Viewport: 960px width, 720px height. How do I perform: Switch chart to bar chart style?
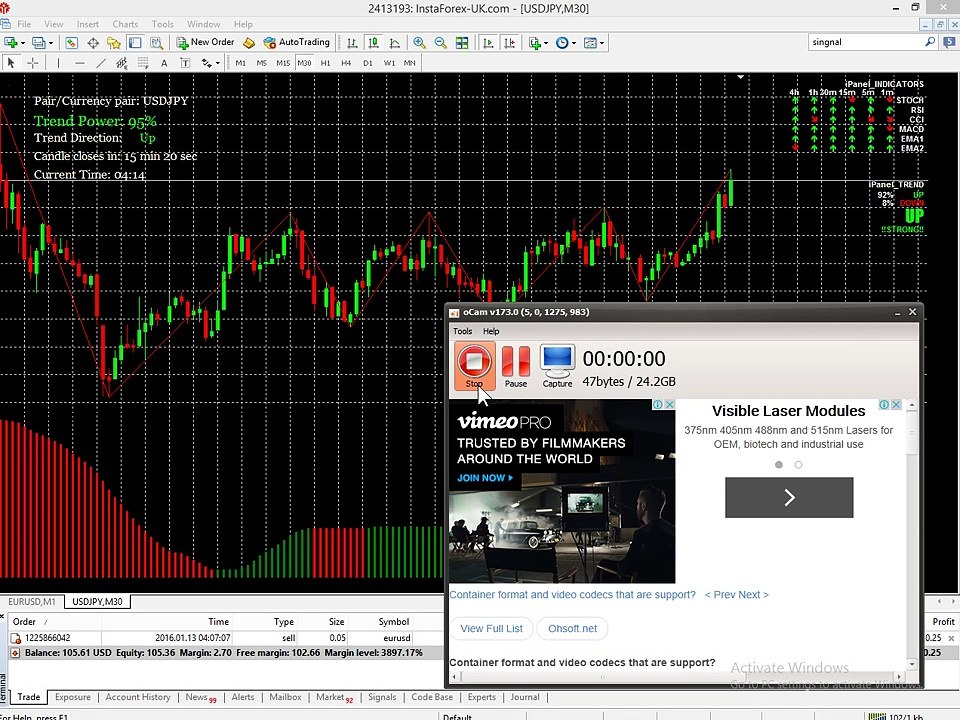click(352, 42)
